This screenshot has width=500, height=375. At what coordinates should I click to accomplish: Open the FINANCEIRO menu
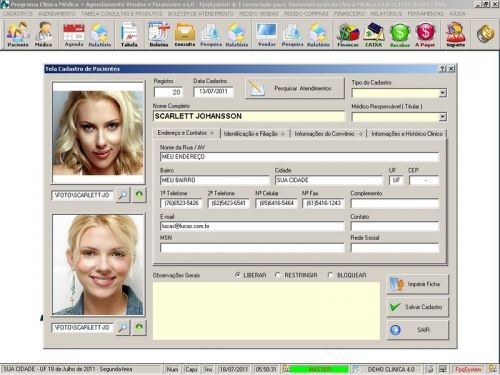pos(349,14)
